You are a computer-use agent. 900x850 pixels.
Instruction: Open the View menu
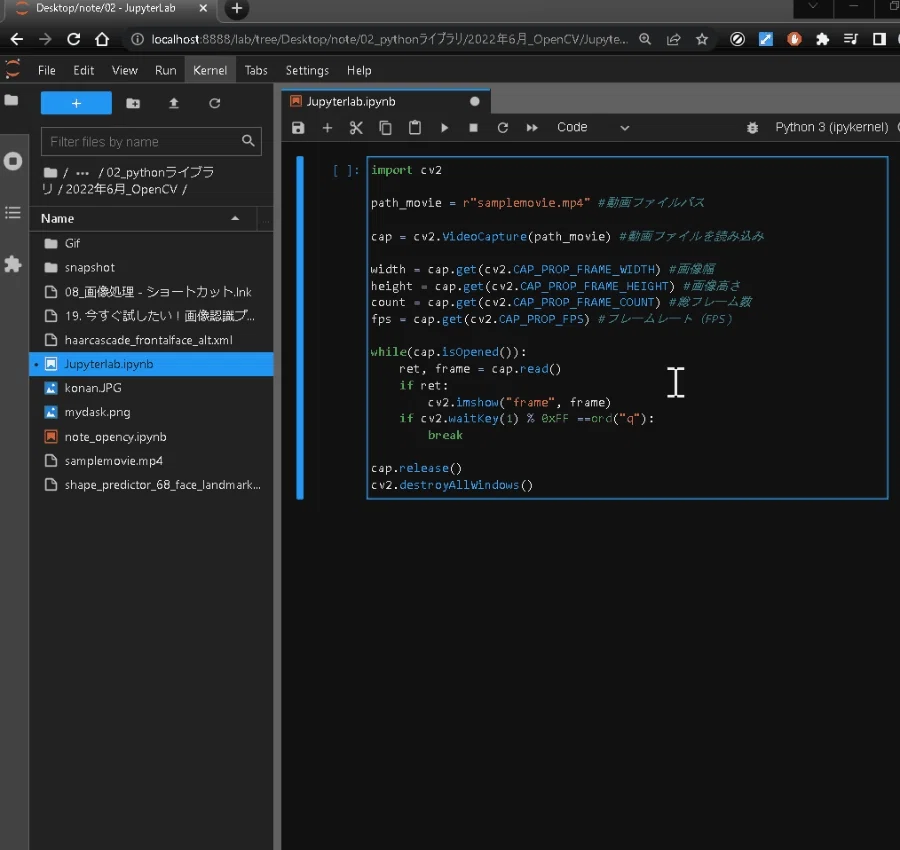(125, 71)
